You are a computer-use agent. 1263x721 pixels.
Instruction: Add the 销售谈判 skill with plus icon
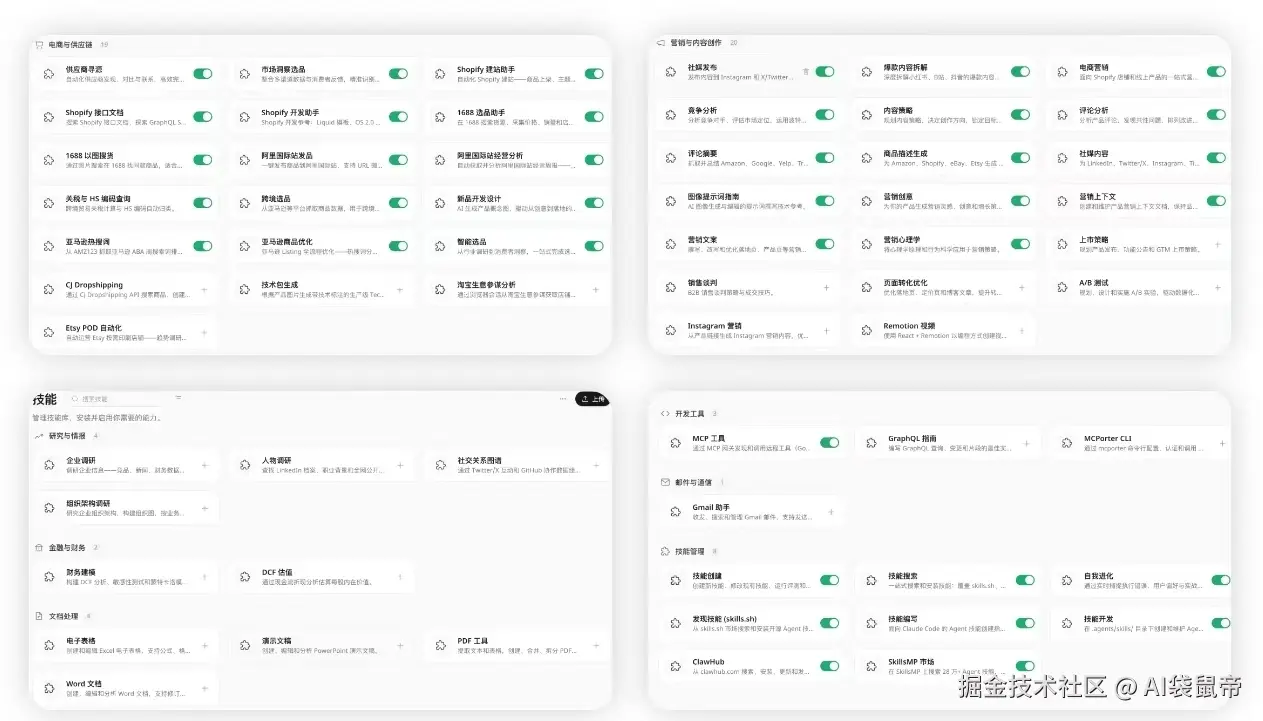(x=826, y=287)
